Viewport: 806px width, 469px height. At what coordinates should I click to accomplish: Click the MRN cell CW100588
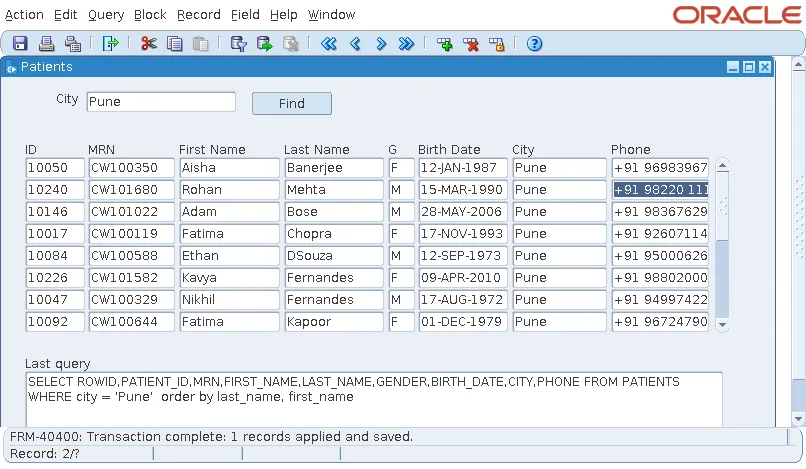pyautogui.click(x=132, y=256)
